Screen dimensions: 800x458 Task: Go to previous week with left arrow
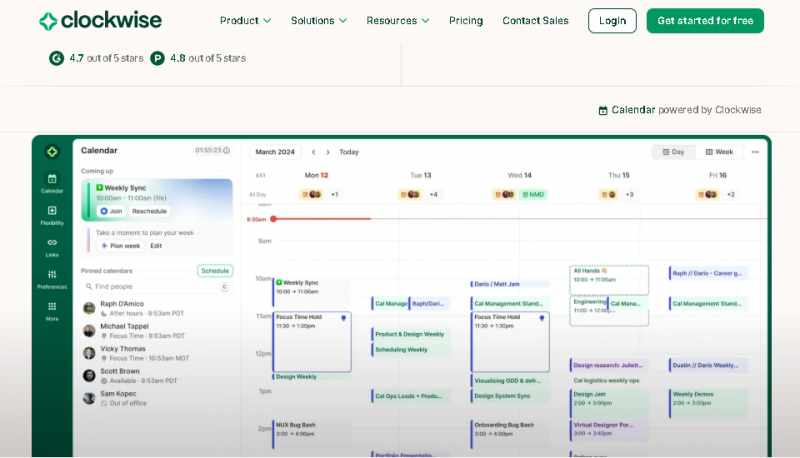313,152
